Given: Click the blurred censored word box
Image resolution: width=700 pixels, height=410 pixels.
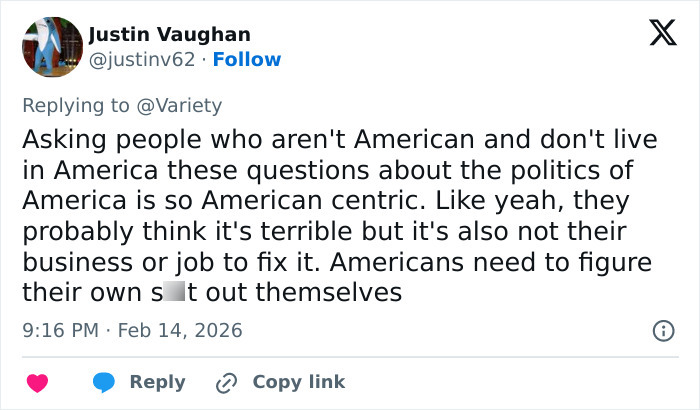Looking at the screenshot, I should pyautogui.click(x=173, y=293).
